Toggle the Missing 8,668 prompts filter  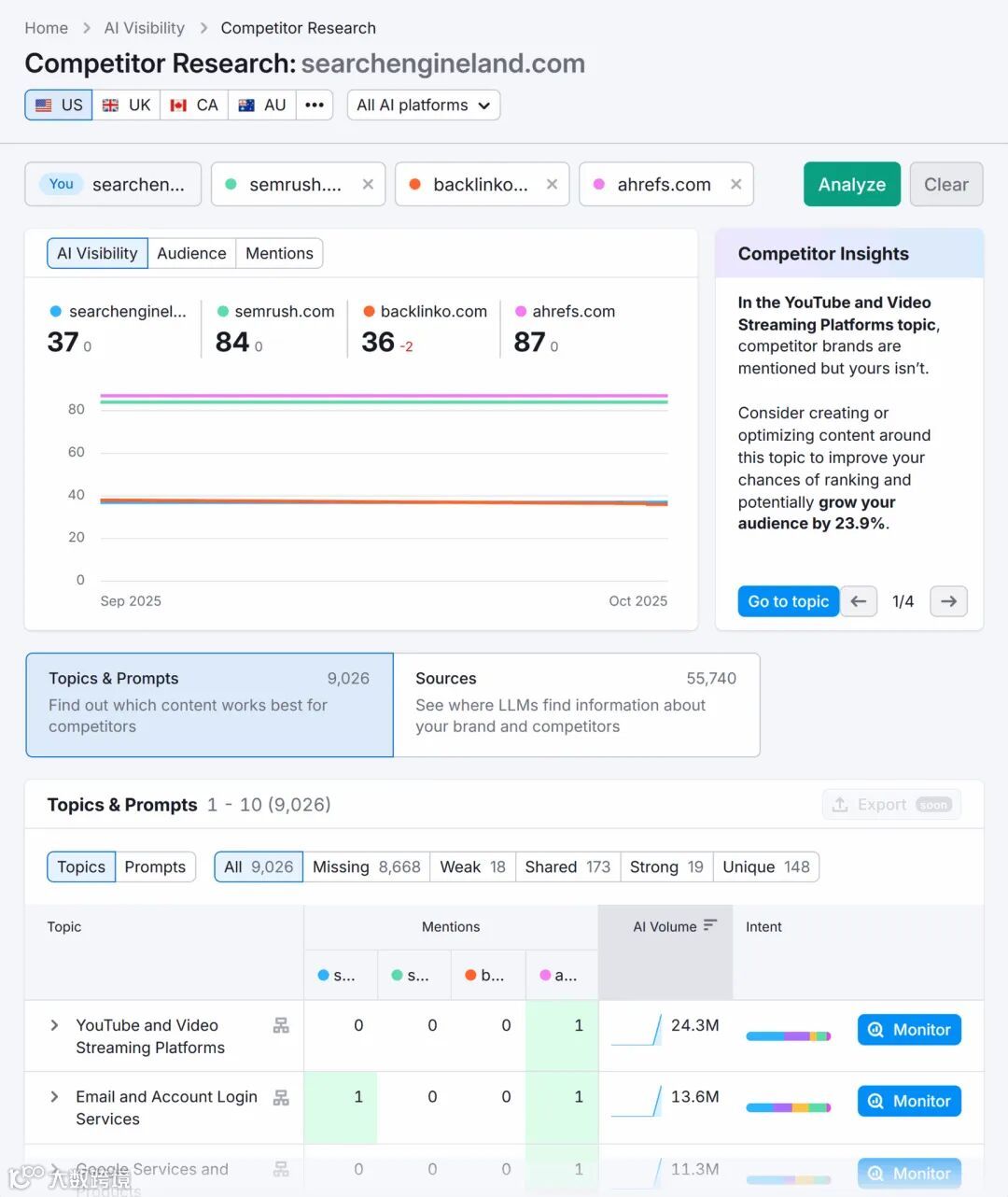coord(366,866)
